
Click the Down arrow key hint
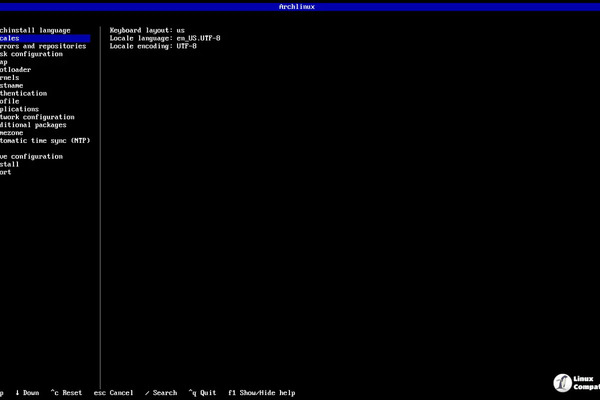point(27,393)
